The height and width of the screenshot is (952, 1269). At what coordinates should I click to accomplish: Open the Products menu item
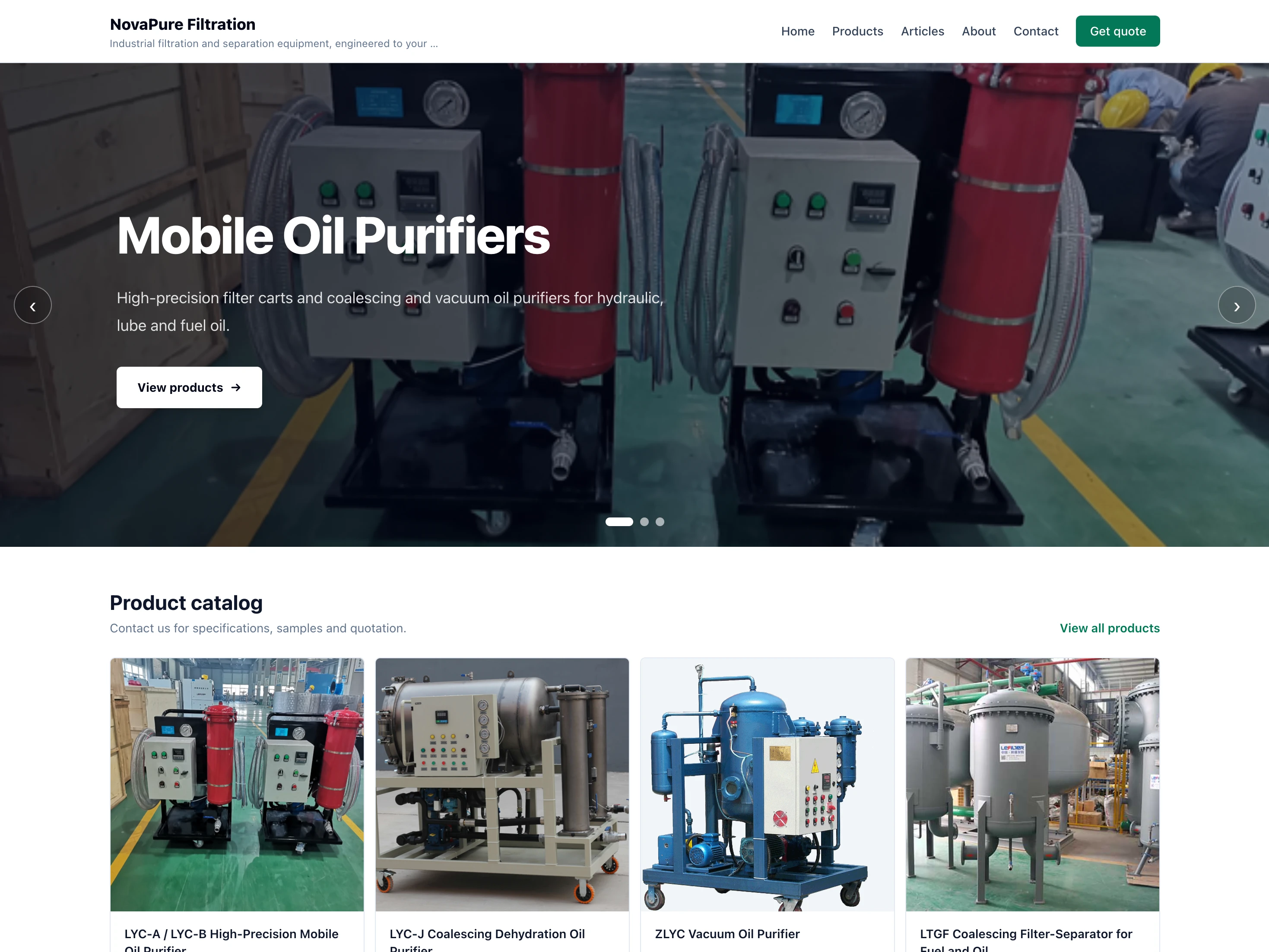pos(857,31)
